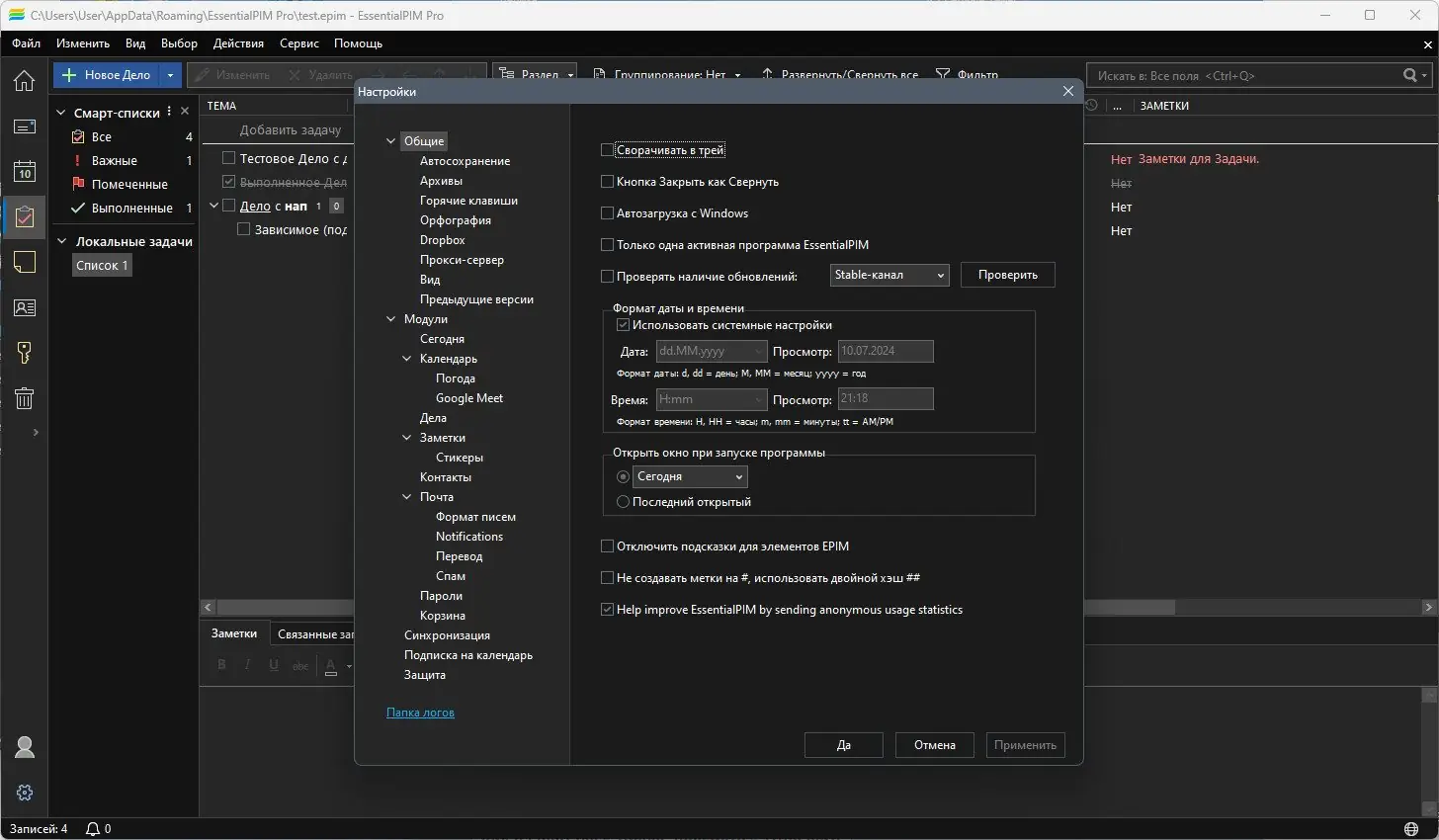Tick Кнопка Закрыть как Свернуть
This screenshot has height=840, width=1439.
[x=607, y=182]
